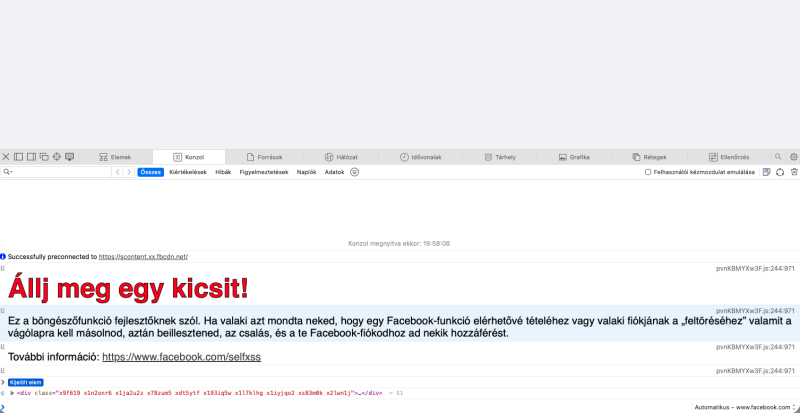Open source link beside Állj meg heading

point(755,269)
